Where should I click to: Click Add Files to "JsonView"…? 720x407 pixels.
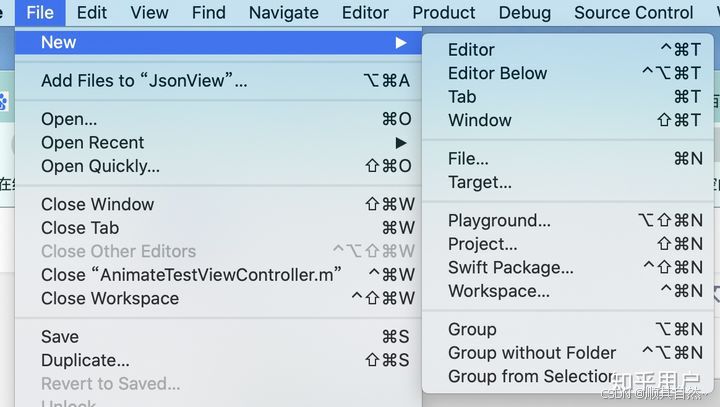click(219, 81)
